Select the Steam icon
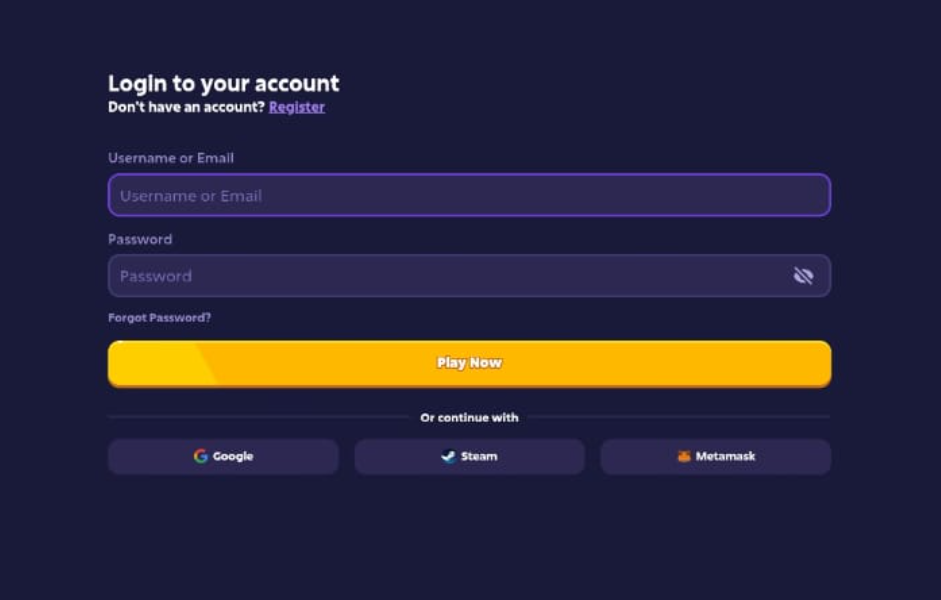The width and height of the screenshot is (941, 600). (447, 456)
